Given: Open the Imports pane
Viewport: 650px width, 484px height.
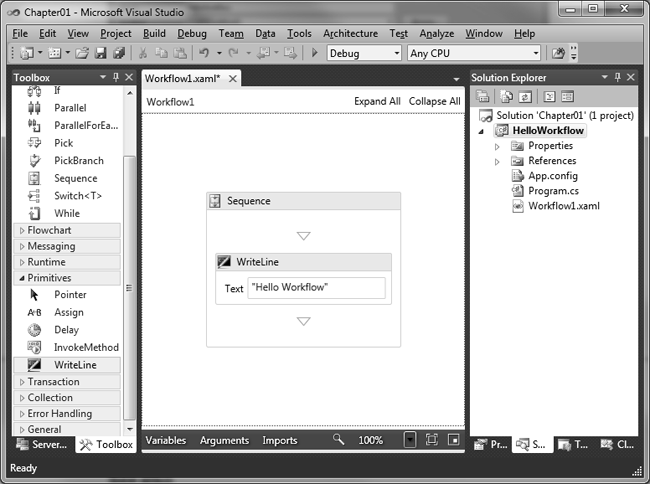Looking at the screenshot, I should tap(280, 440).
